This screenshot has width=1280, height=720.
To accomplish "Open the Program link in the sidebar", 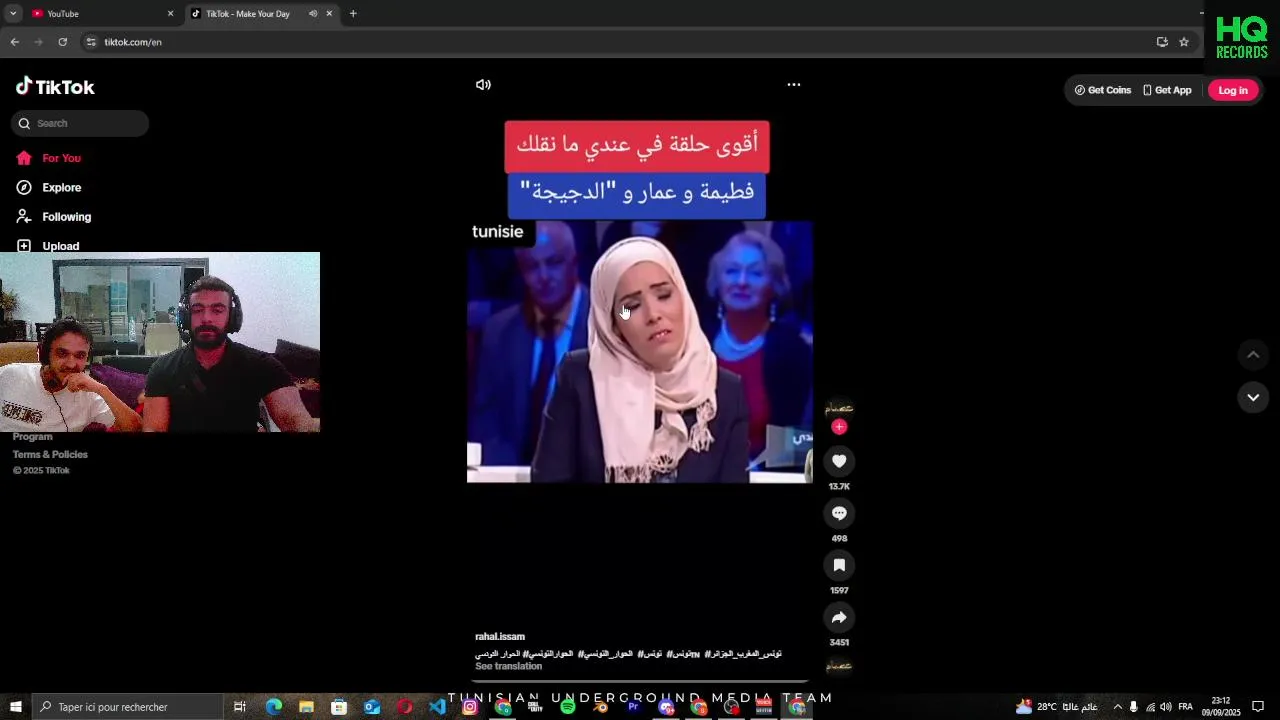I will tap(32, 437).
